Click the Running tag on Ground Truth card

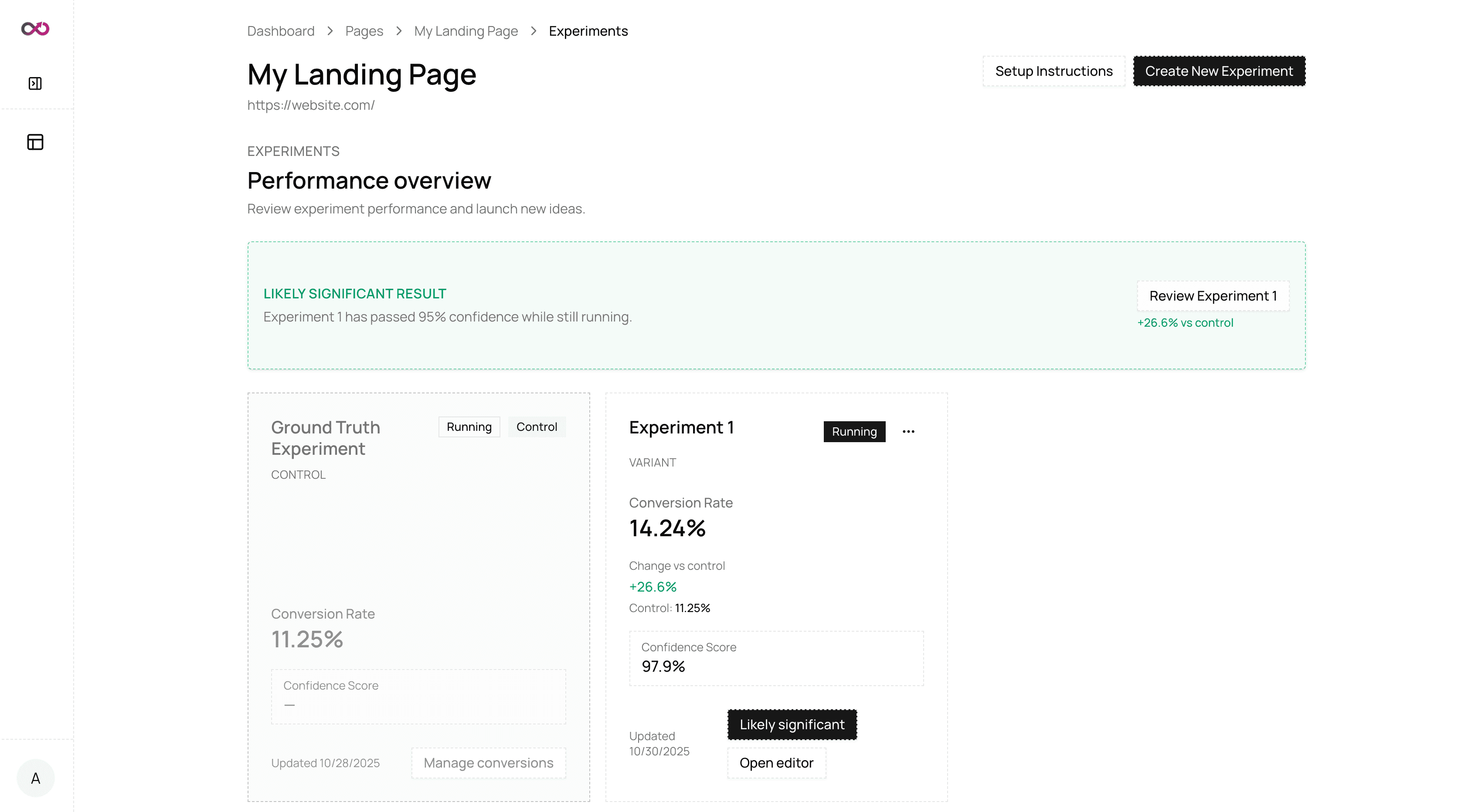point(469,427)
